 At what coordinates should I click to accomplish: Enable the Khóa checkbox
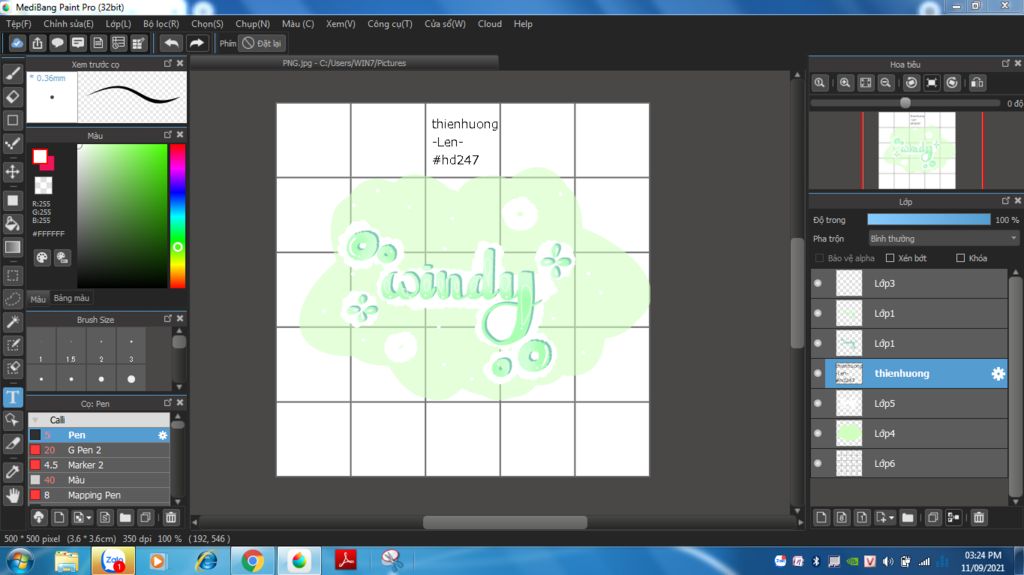(960, 258)
